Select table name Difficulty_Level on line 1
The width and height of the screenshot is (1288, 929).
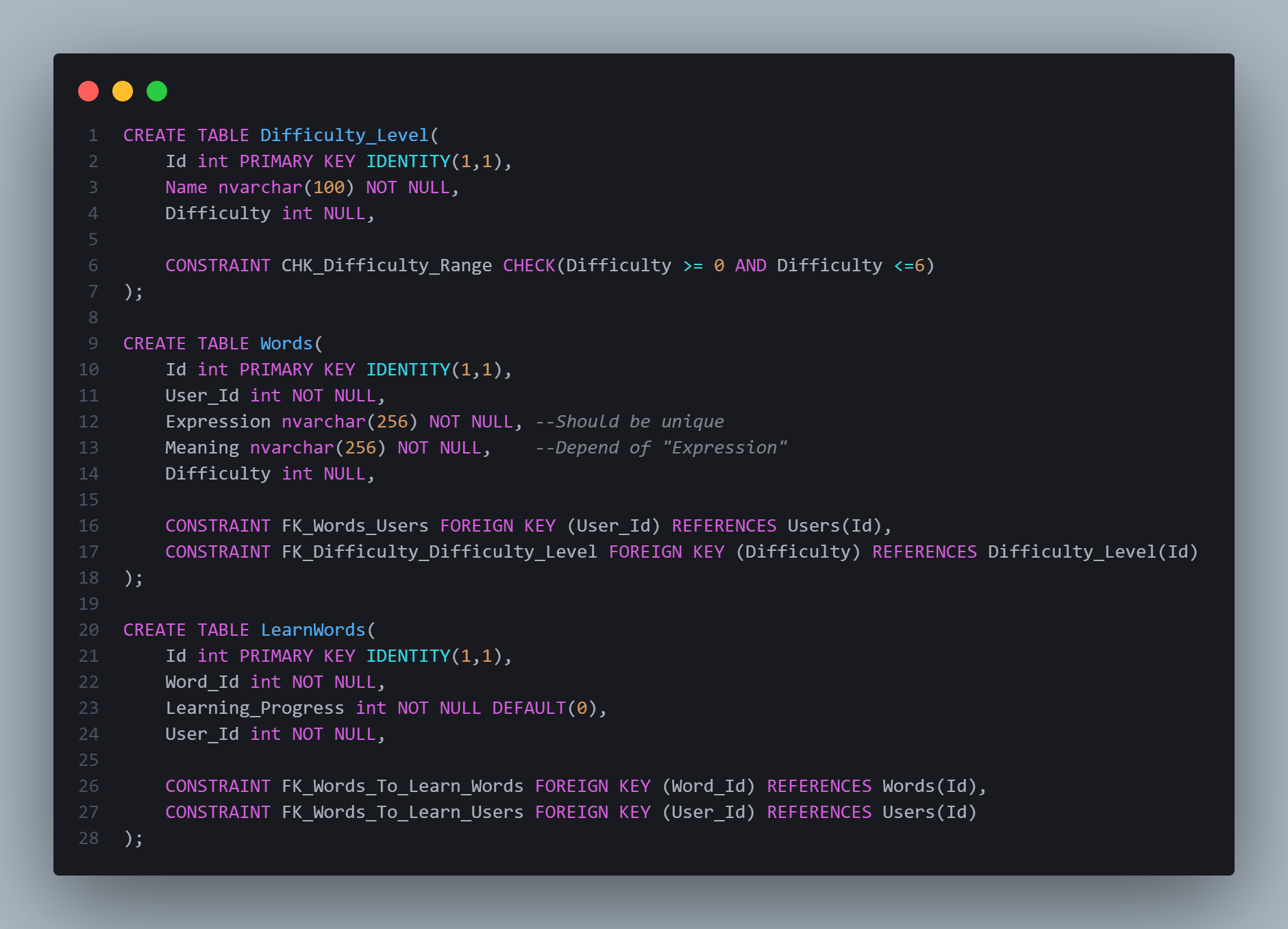point(345,135)
